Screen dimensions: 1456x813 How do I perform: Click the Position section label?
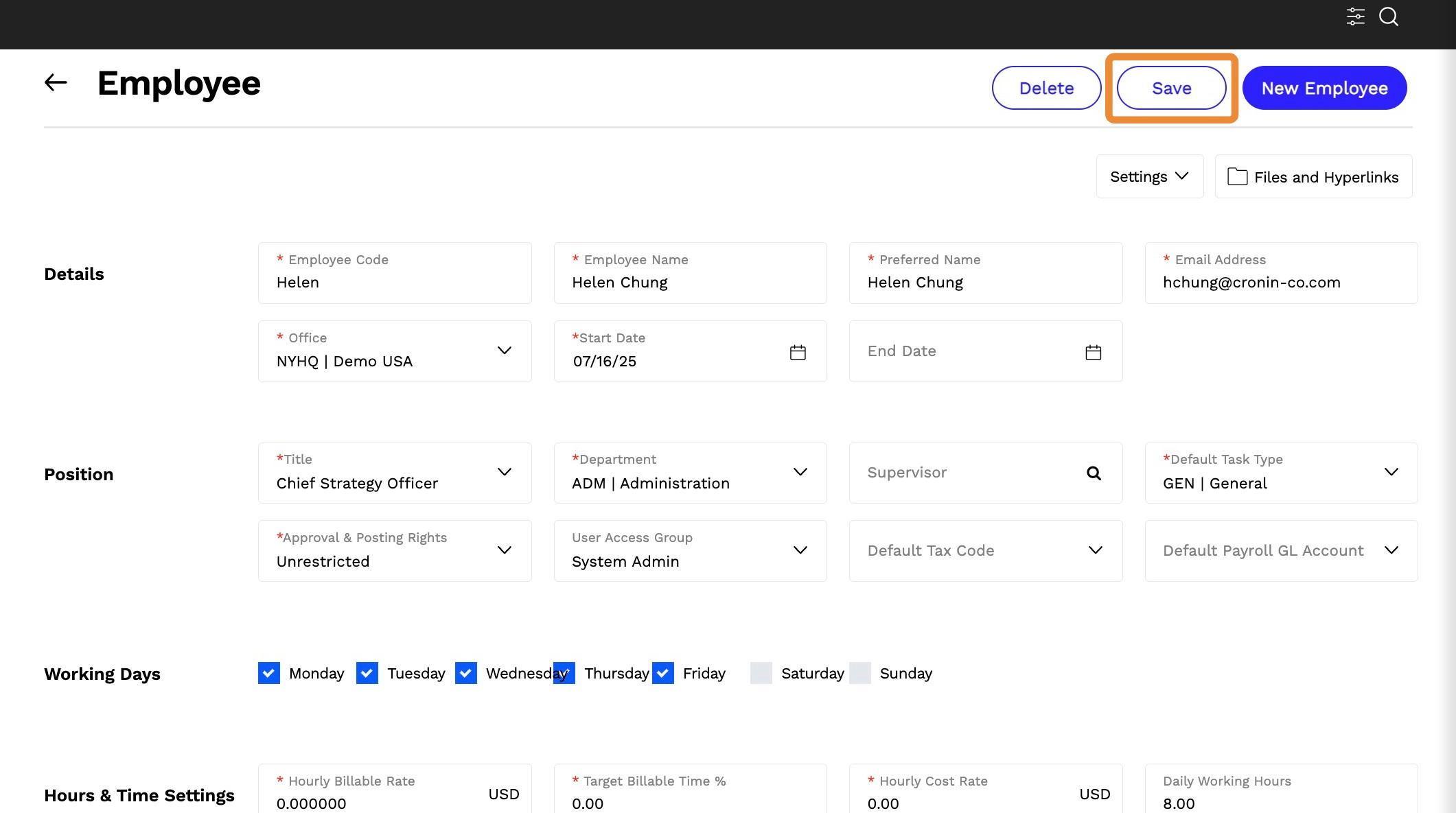click(x=79, y=474)
